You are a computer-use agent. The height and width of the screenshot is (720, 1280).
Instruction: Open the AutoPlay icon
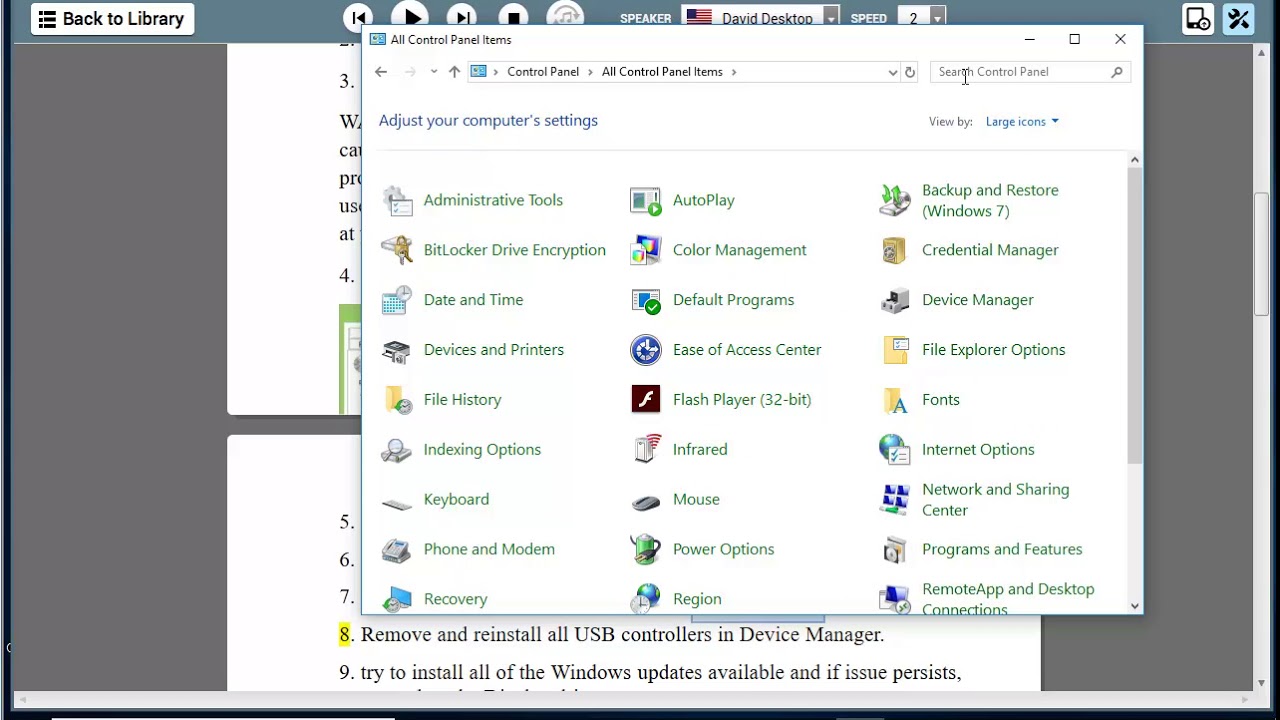pos(646,200)
